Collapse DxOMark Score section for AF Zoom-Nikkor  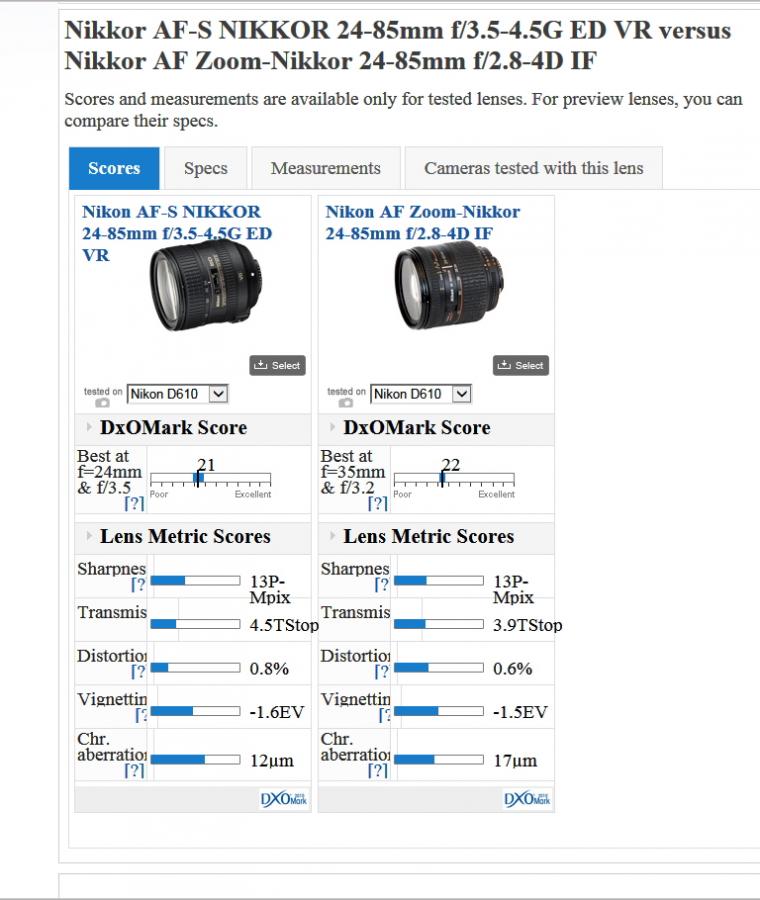pos(332,427)
